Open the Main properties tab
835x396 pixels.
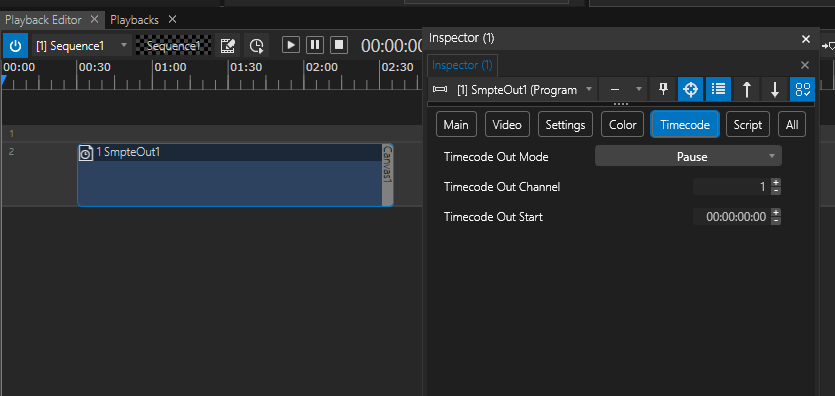pyautogui.click(x=456, y=125)
